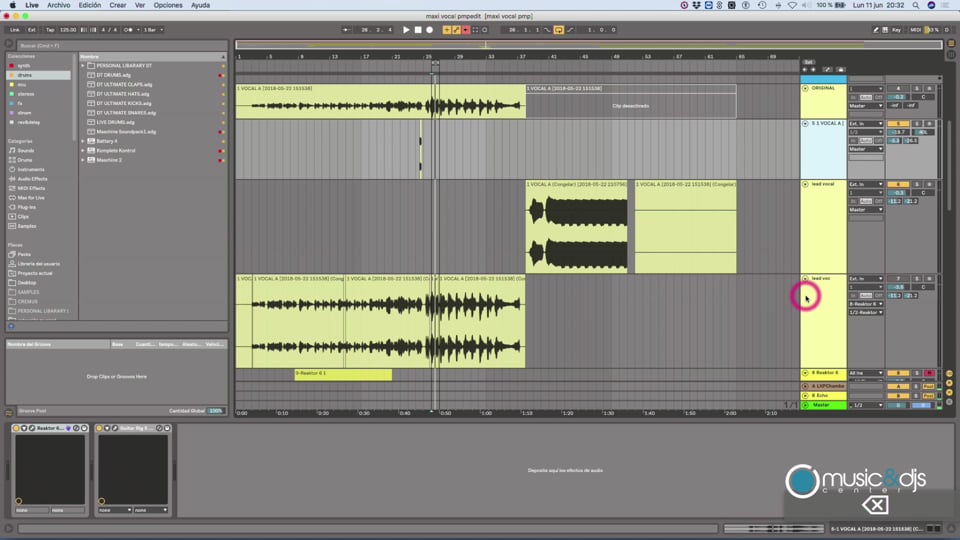Fold the ORIGINAL track

click(x=805, y=88)
